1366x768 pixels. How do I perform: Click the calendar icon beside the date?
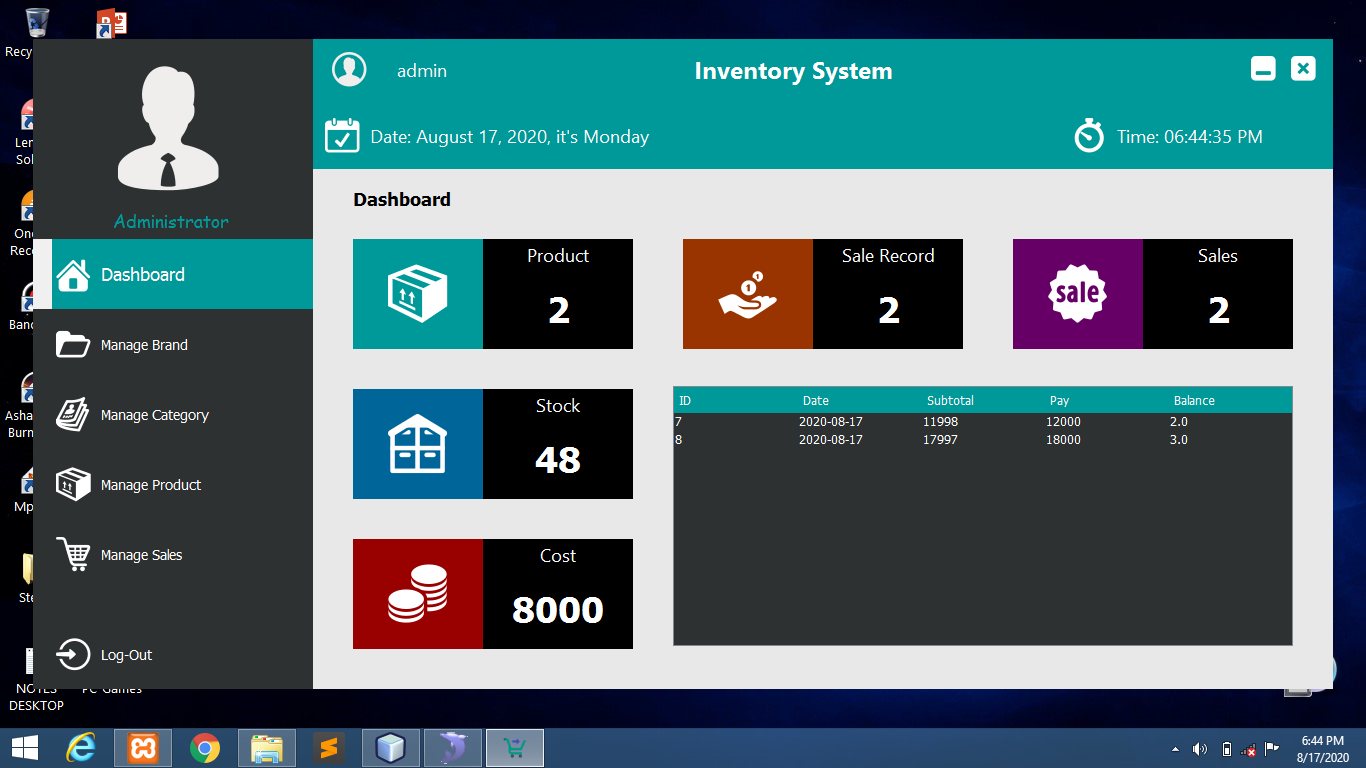(344, 136)
